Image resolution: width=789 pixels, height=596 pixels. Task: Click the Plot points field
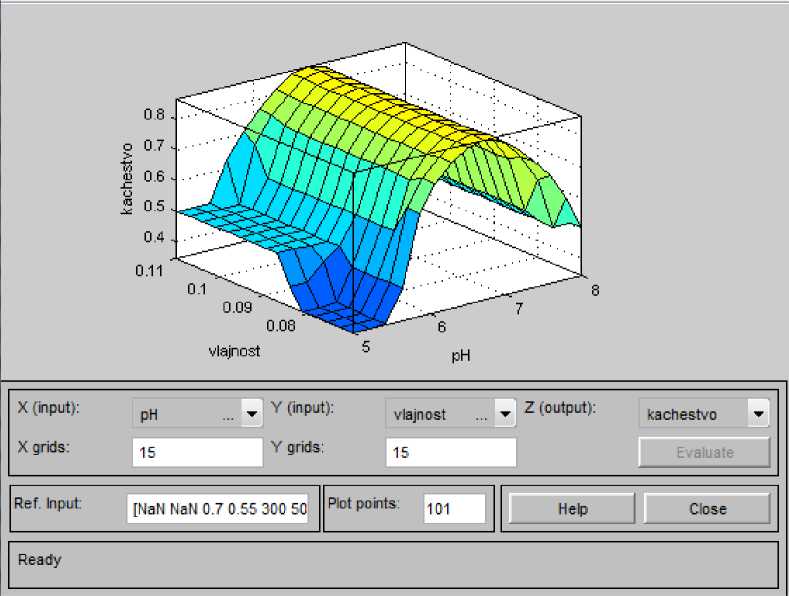click(x=454, y=508)
